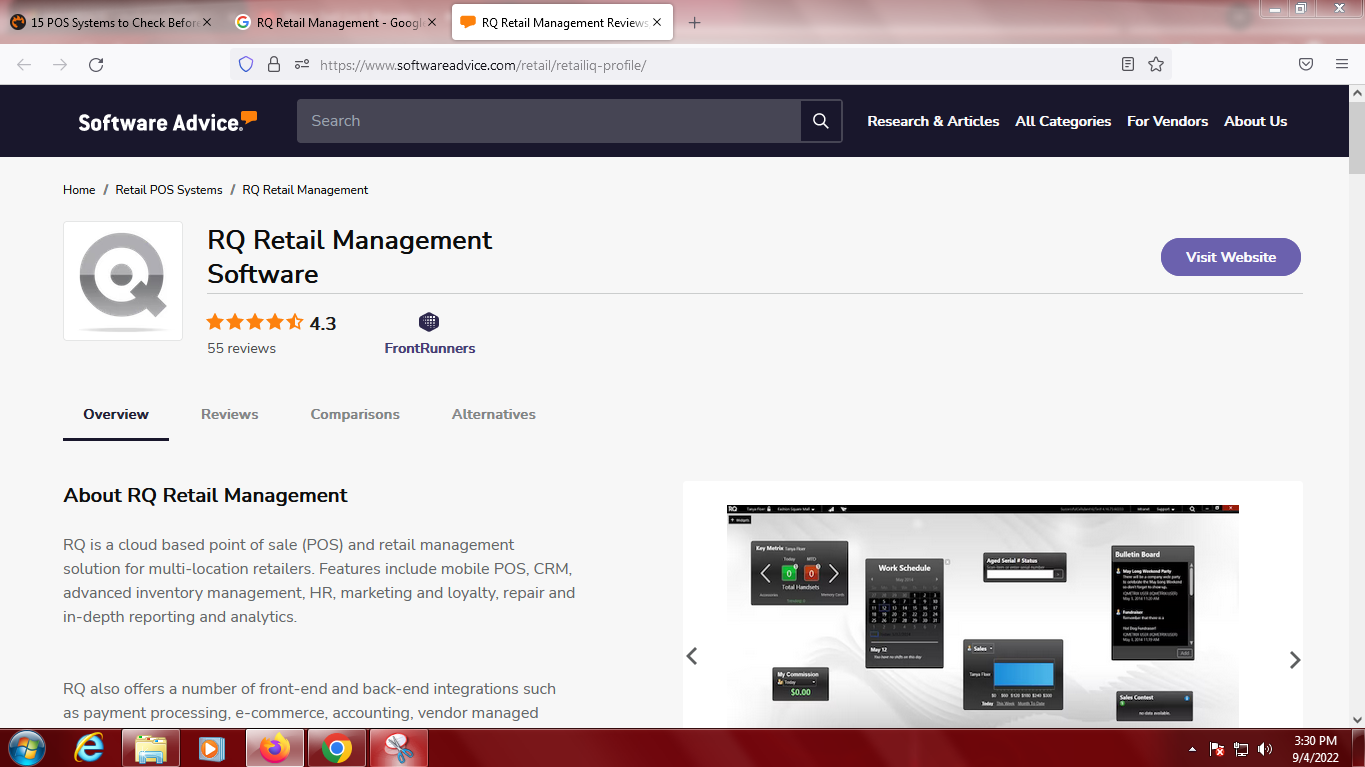Open the Windows Start menu
1365x767 pixels.
[x=27, y=748]
